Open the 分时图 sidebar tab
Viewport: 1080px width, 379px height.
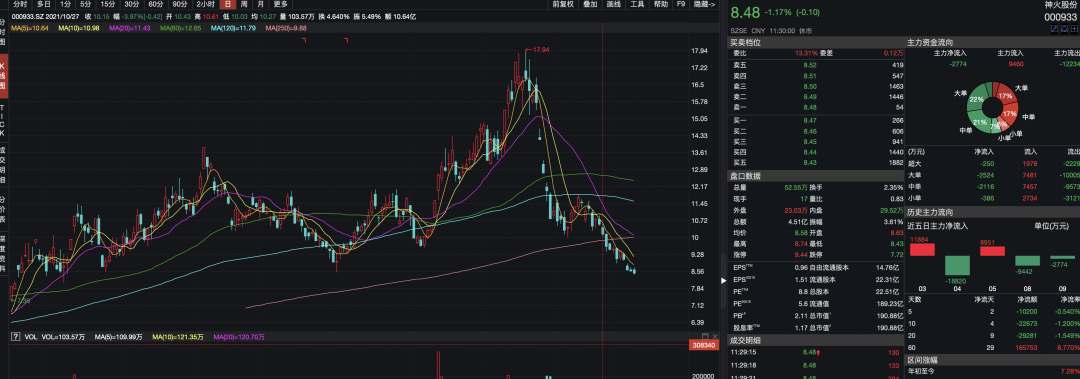click(3, 32)
